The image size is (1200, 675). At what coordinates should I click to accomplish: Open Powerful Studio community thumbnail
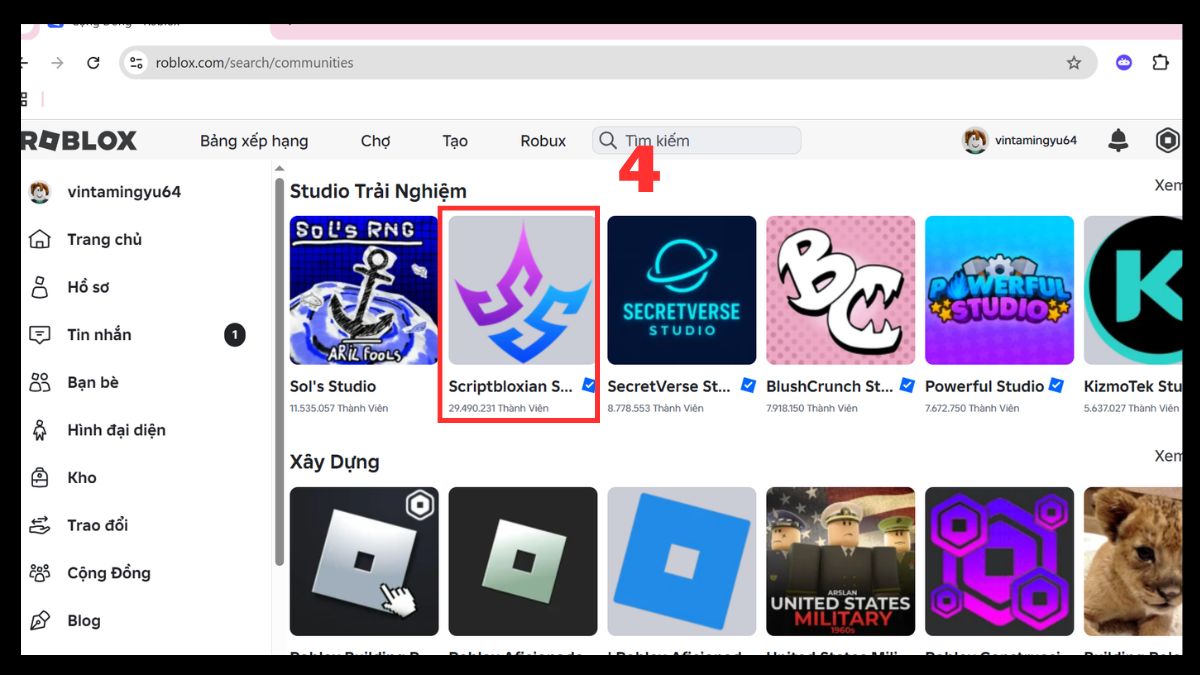[x=1000, y=290]
